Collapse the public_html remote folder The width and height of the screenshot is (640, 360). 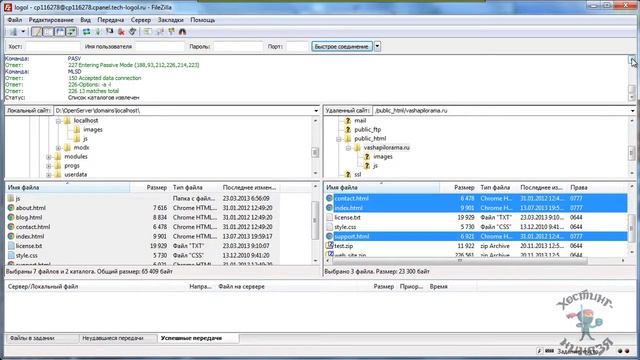pos(338,139)
